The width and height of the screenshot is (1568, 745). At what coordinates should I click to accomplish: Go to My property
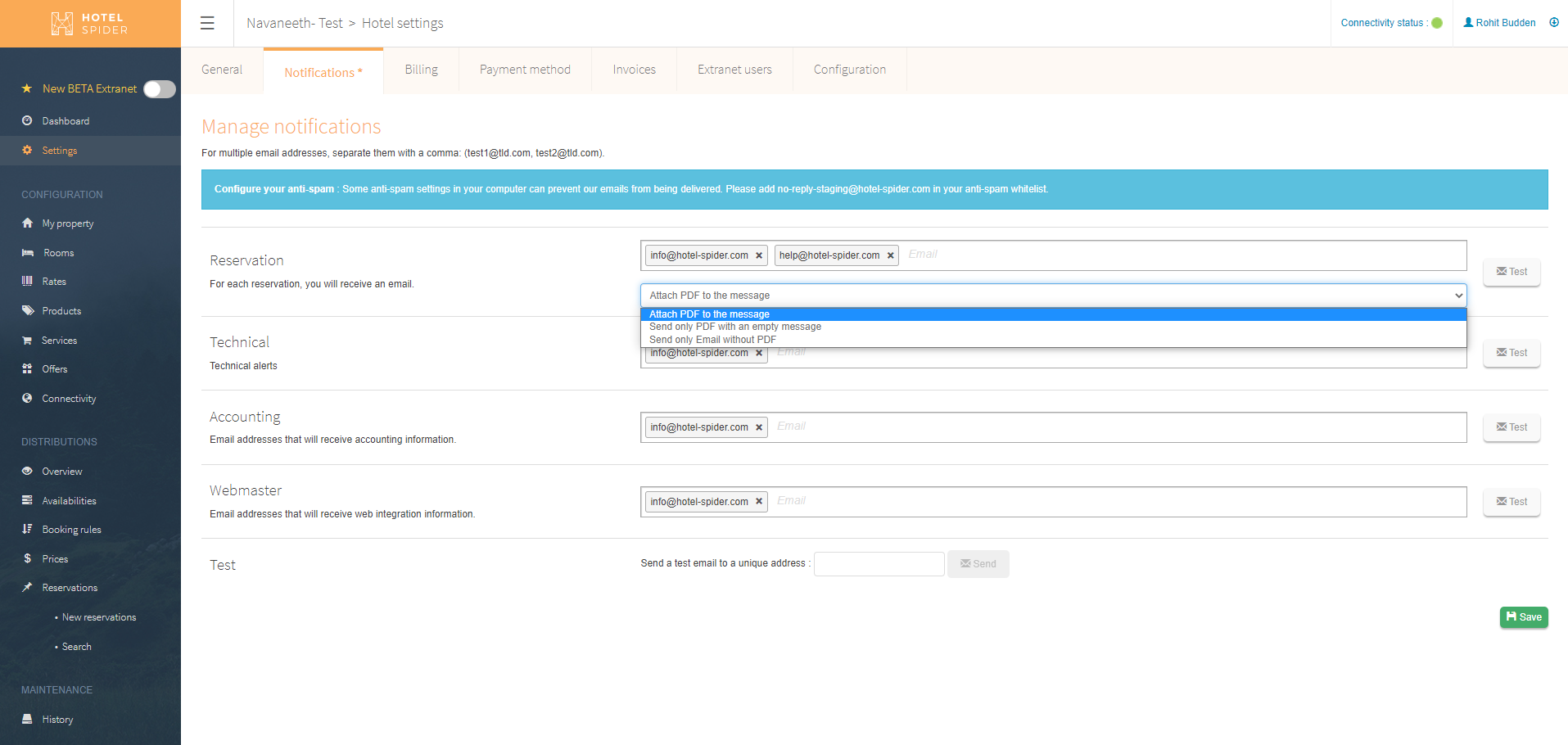tap(67, 223)
